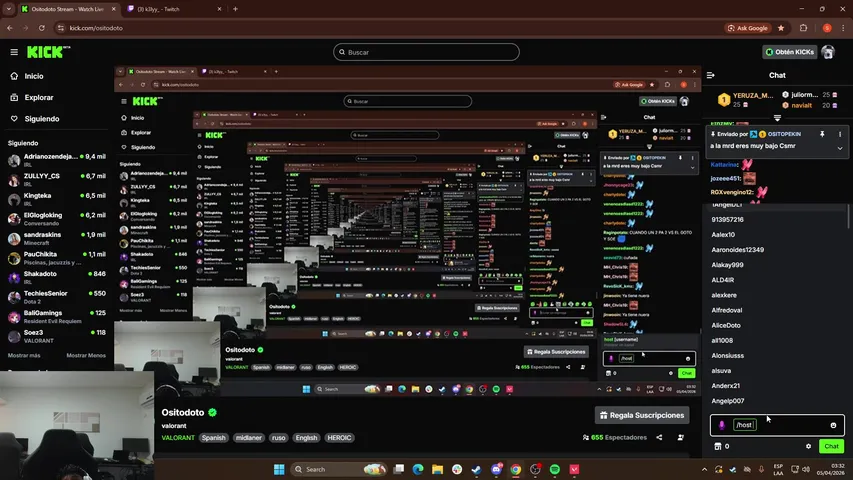Click the purple identity badge in chat input
853x480 pixels.
(722, 425)
